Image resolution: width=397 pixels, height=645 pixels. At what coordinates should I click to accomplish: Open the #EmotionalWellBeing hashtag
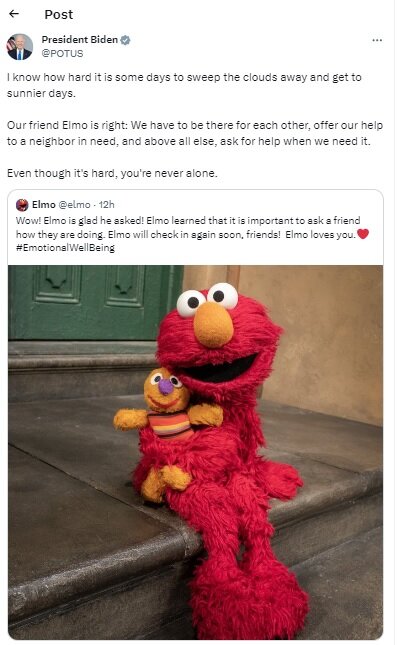[65, 248]
